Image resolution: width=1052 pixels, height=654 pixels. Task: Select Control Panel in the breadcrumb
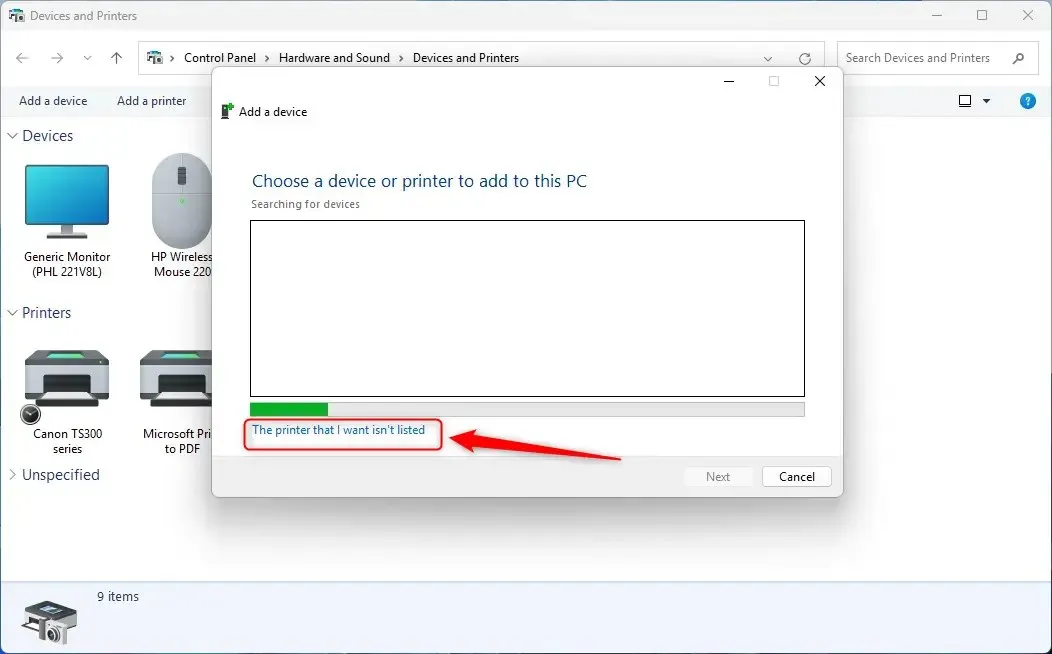pyautogui.click(x=219, y=58)
